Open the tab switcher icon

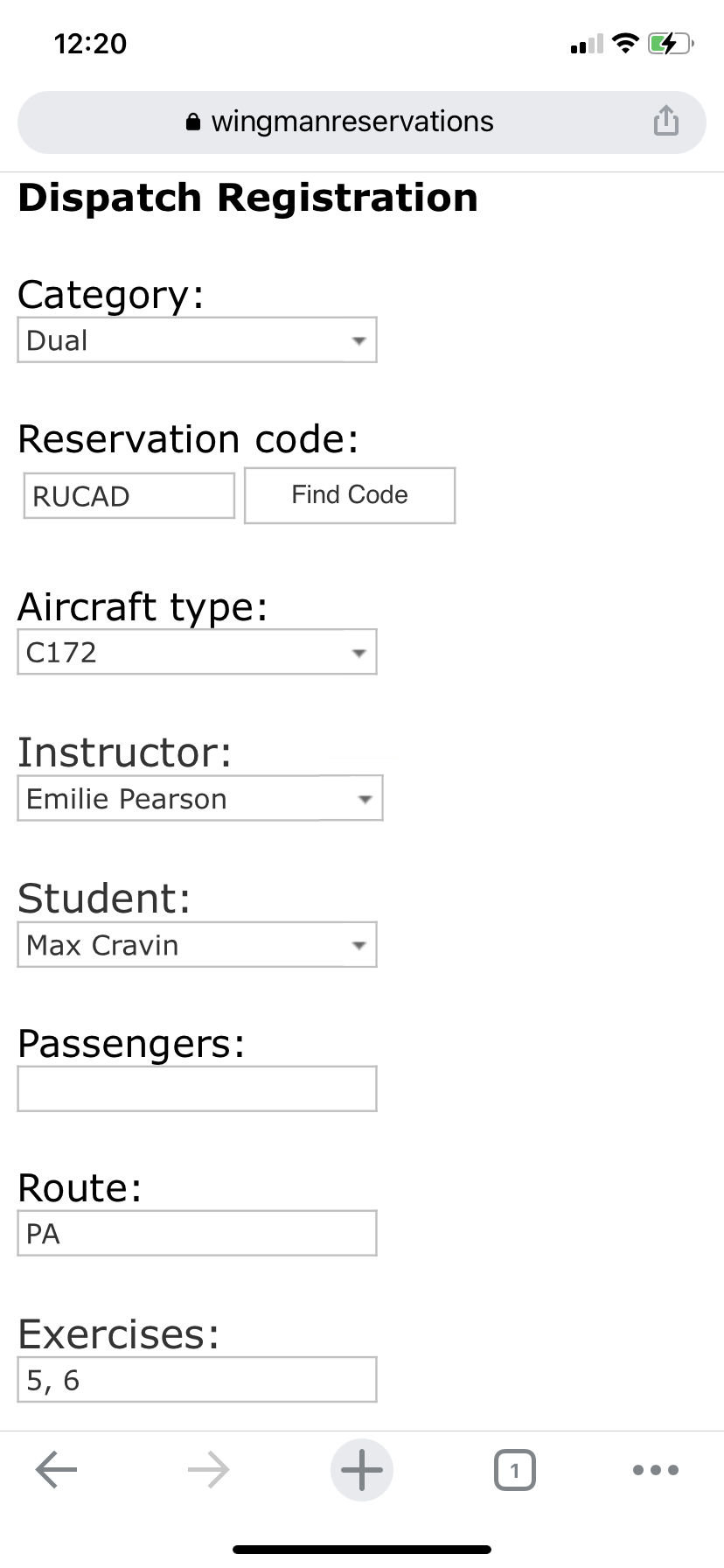pos(514,1469)
